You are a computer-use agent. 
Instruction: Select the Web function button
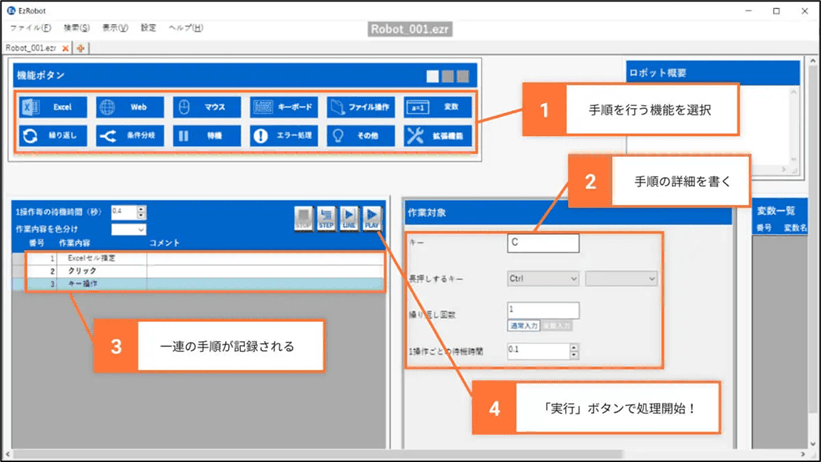click(130, 107)
